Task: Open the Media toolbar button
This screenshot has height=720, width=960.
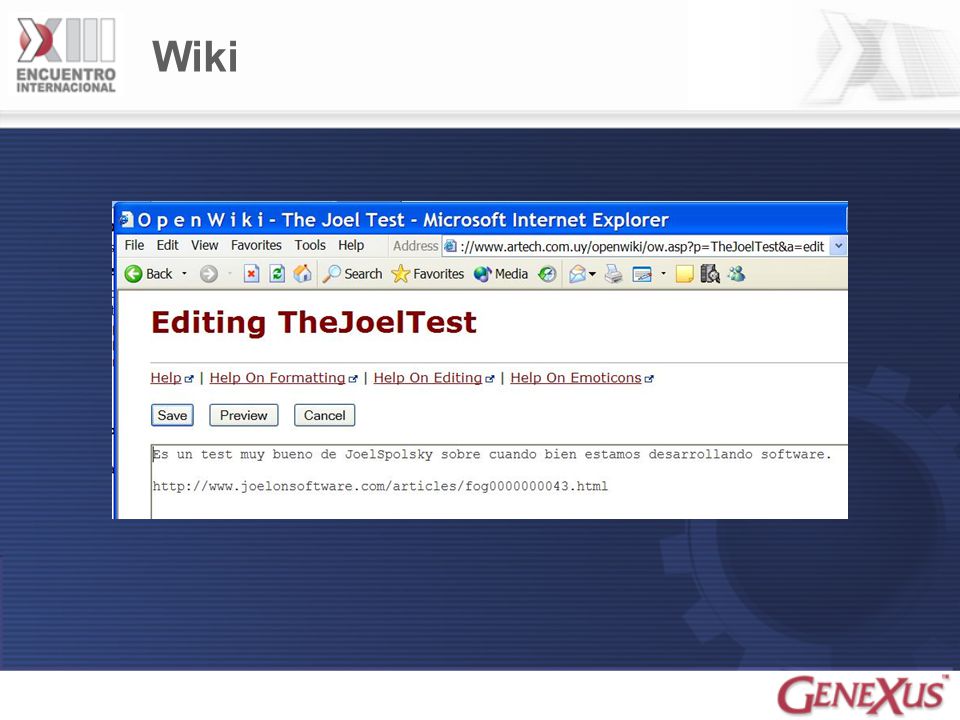Action: [x=501, y=274]
